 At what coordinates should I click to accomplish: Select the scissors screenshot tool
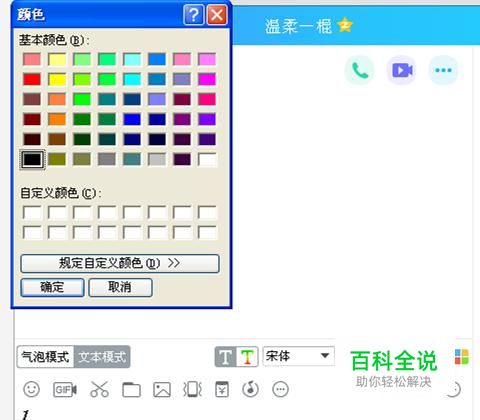[x=99, y=389]
